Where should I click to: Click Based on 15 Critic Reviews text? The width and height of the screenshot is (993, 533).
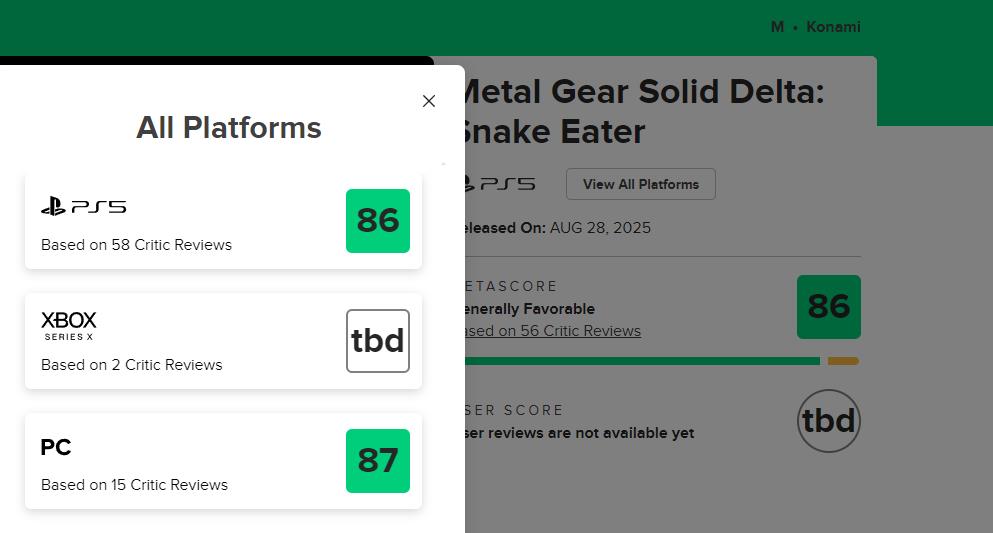pyautogui.click(x=134, y=485)
